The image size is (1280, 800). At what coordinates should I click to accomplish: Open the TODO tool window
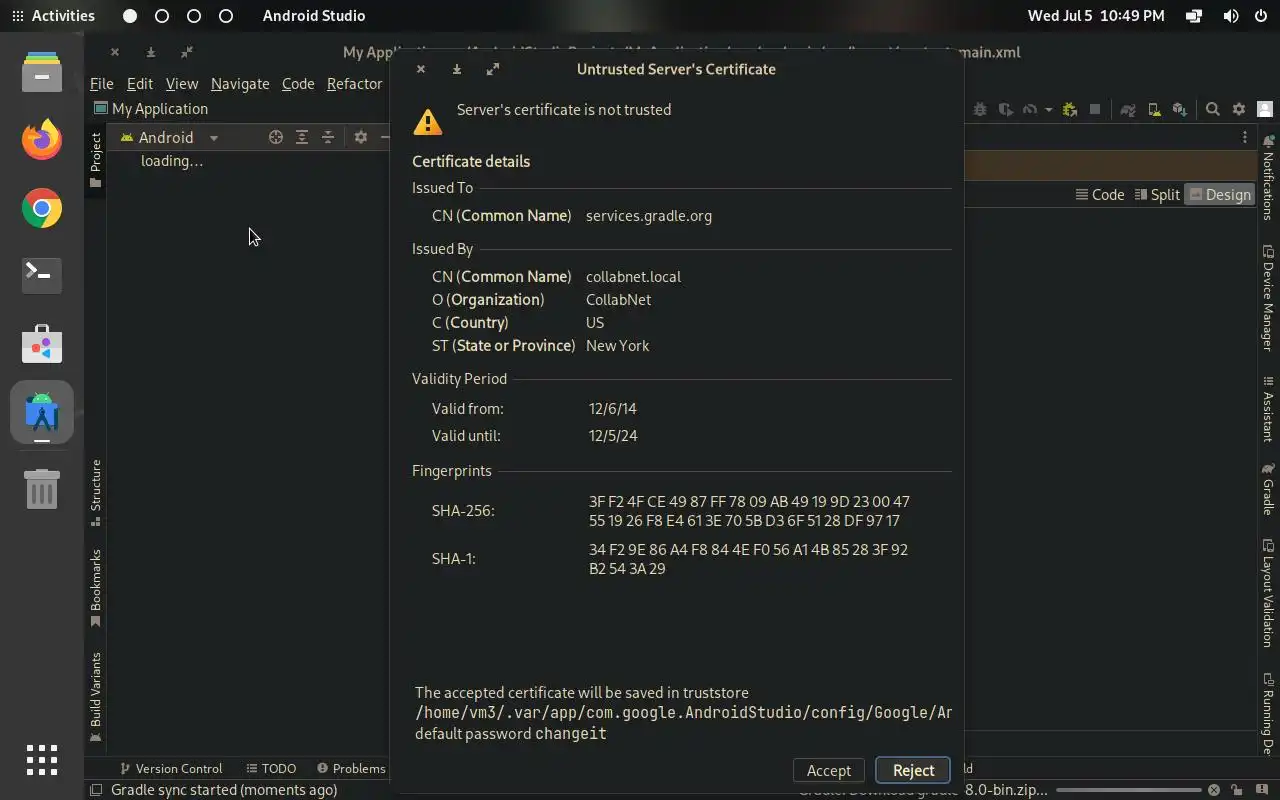point(271,768)
